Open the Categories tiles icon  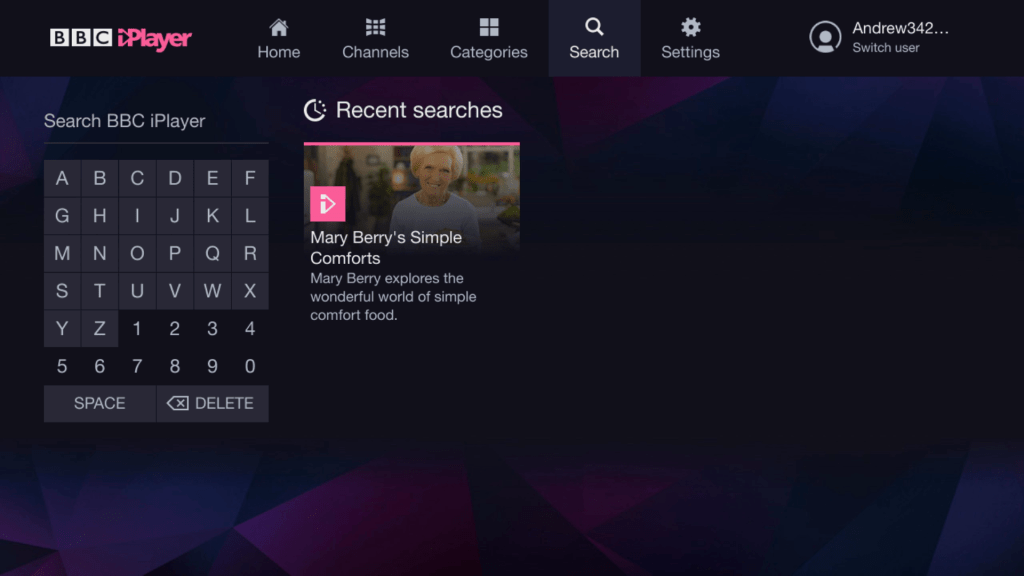tap(488, 27)
